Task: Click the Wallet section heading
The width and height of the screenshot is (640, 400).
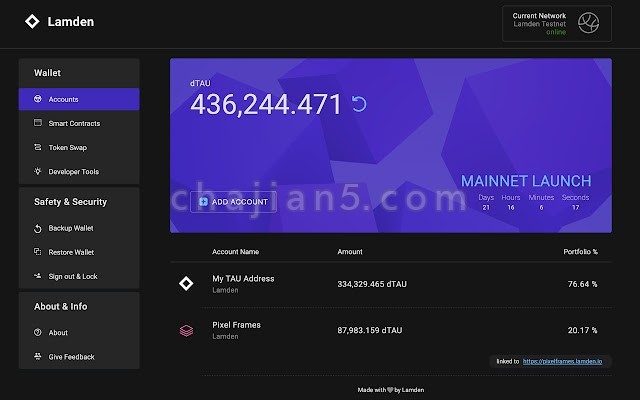Action: tap(47, 73)
